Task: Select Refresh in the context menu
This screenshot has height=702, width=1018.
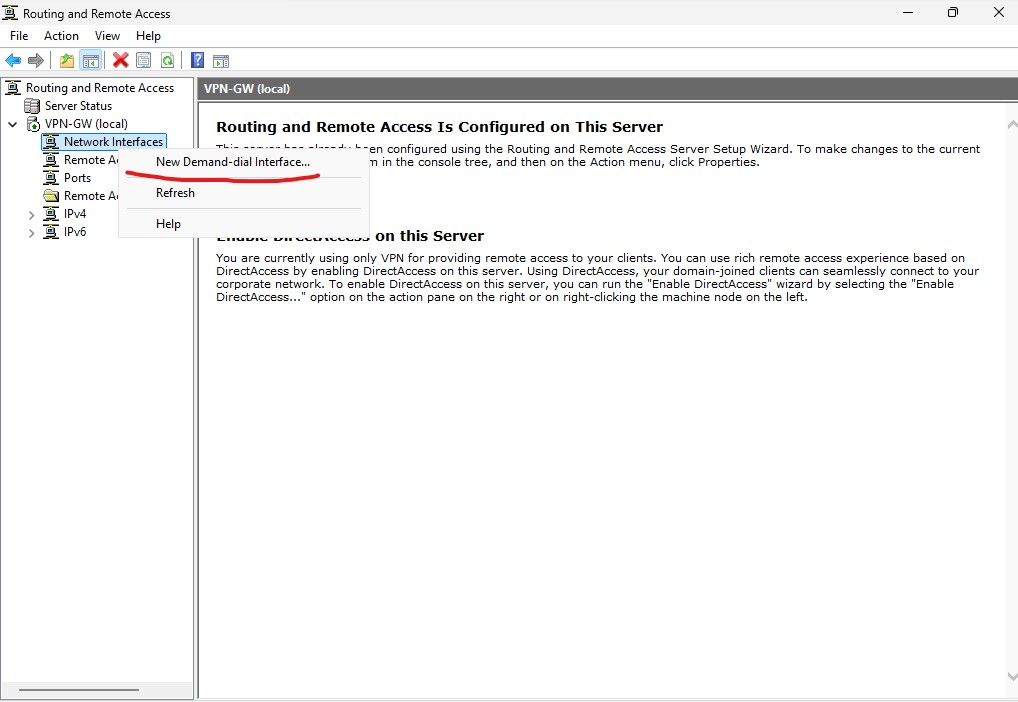Action: click(175, 193)
